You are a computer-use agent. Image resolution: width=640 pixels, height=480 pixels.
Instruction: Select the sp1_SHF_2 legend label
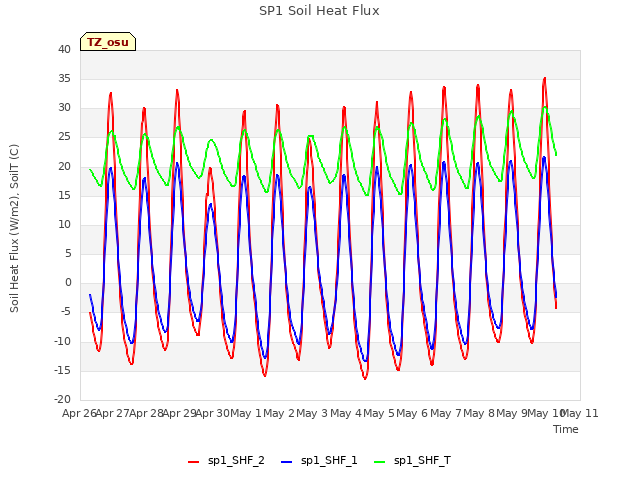(x=236, y=461)
